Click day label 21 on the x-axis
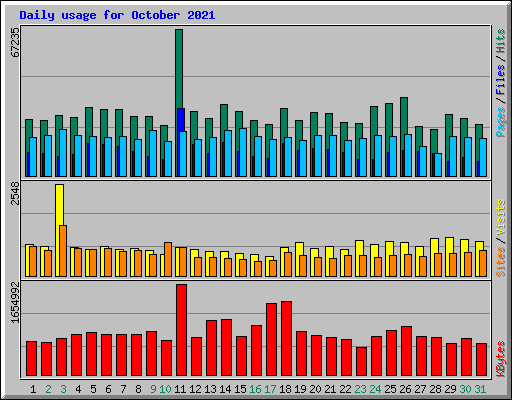The image size is (512, 400). 330,389
